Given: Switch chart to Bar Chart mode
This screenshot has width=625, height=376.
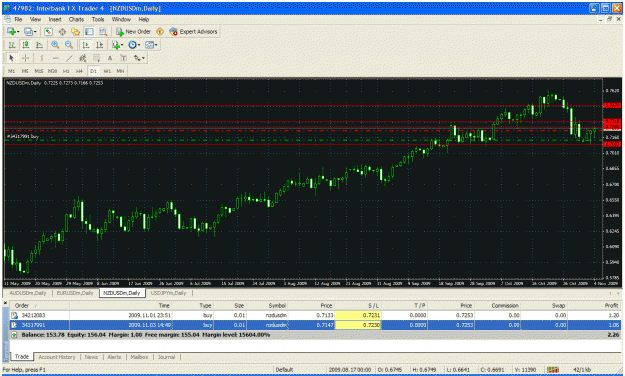Looking at the screenshot, I should (x=12, y=45).
